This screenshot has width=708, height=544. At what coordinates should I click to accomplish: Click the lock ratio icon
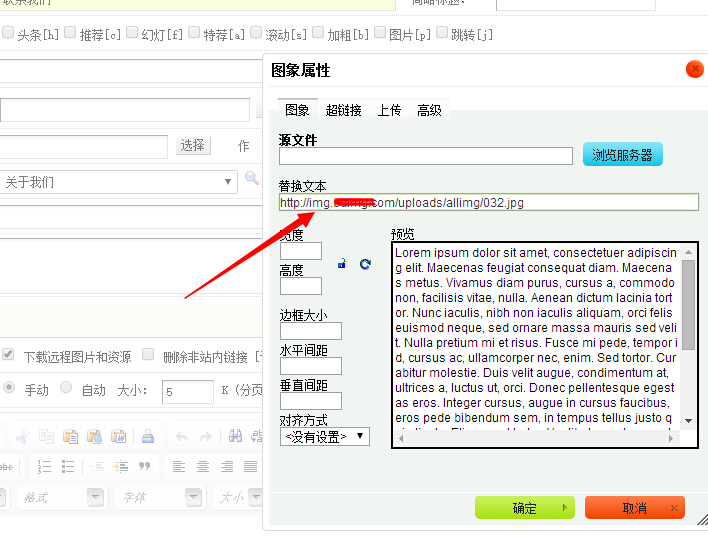tap(342, 264)
